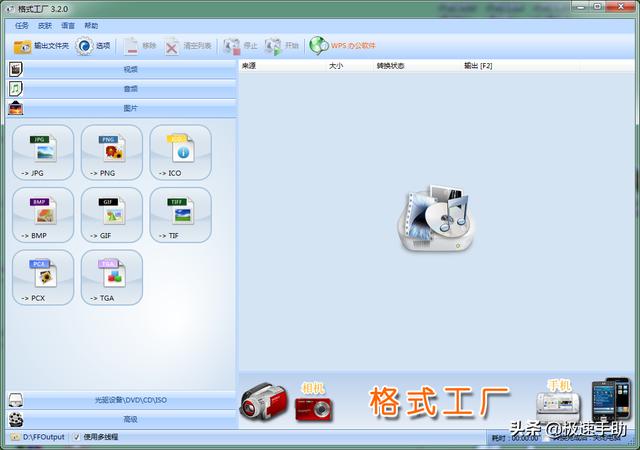Click the Format Factory logo in list area
This screenshot has height=450, width=640.
point(437,218)
